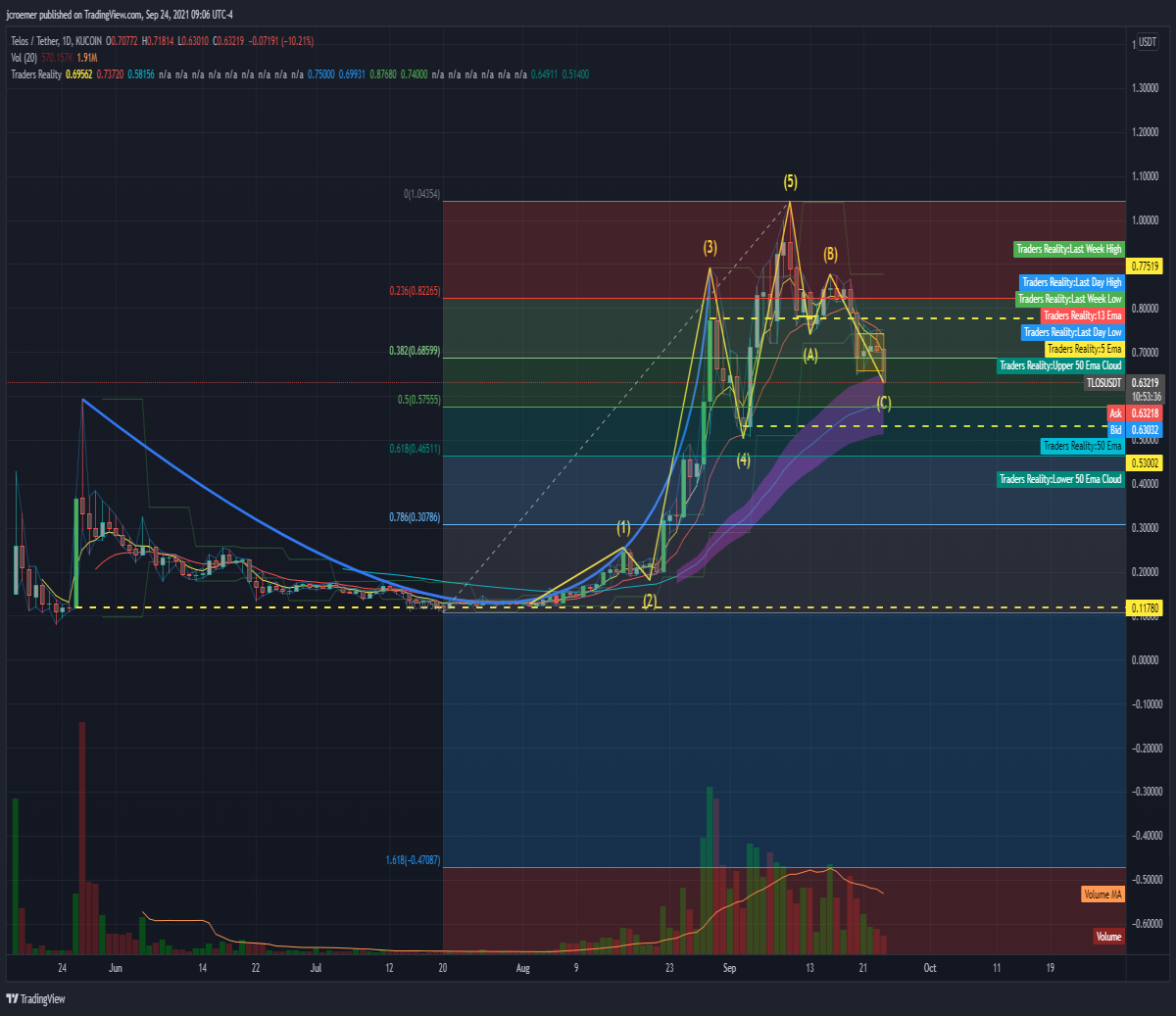Click the red Volume label
1176x1016 pixels.
(1108, 937)
